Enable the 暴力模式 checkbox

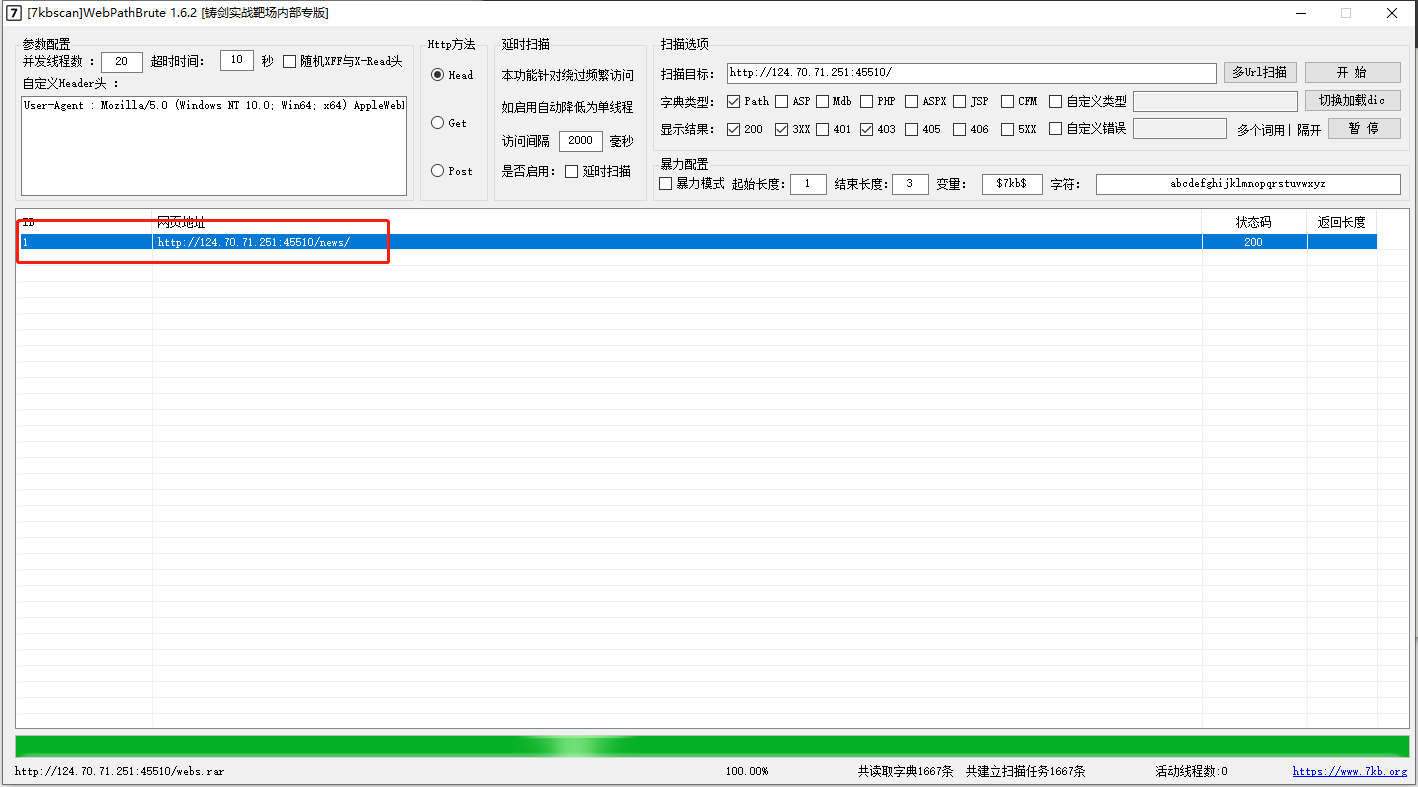pyautogui.click(x=666, y=184)
